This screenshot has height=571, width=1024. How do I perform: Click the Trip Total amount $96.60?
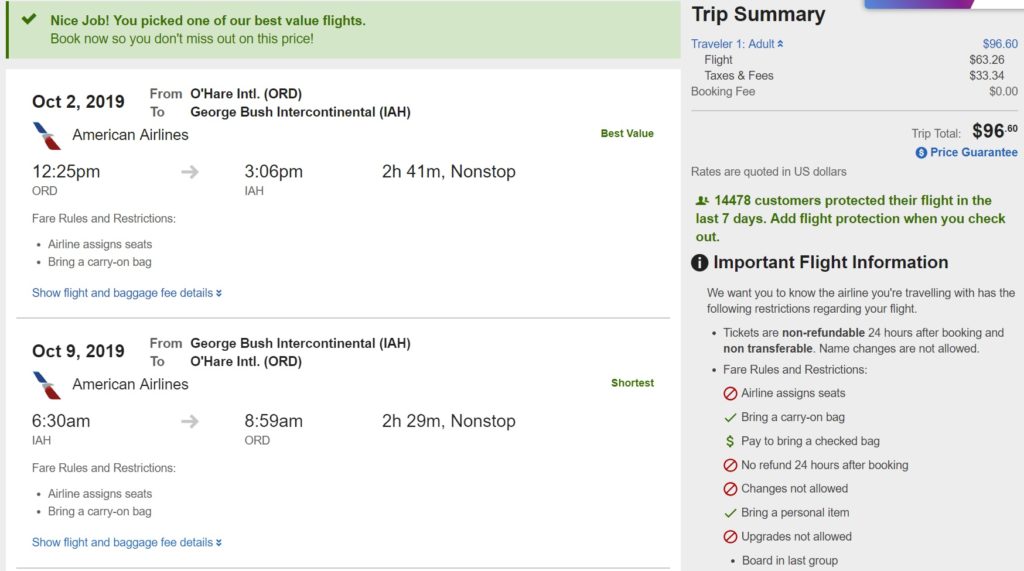pos(995,131)
